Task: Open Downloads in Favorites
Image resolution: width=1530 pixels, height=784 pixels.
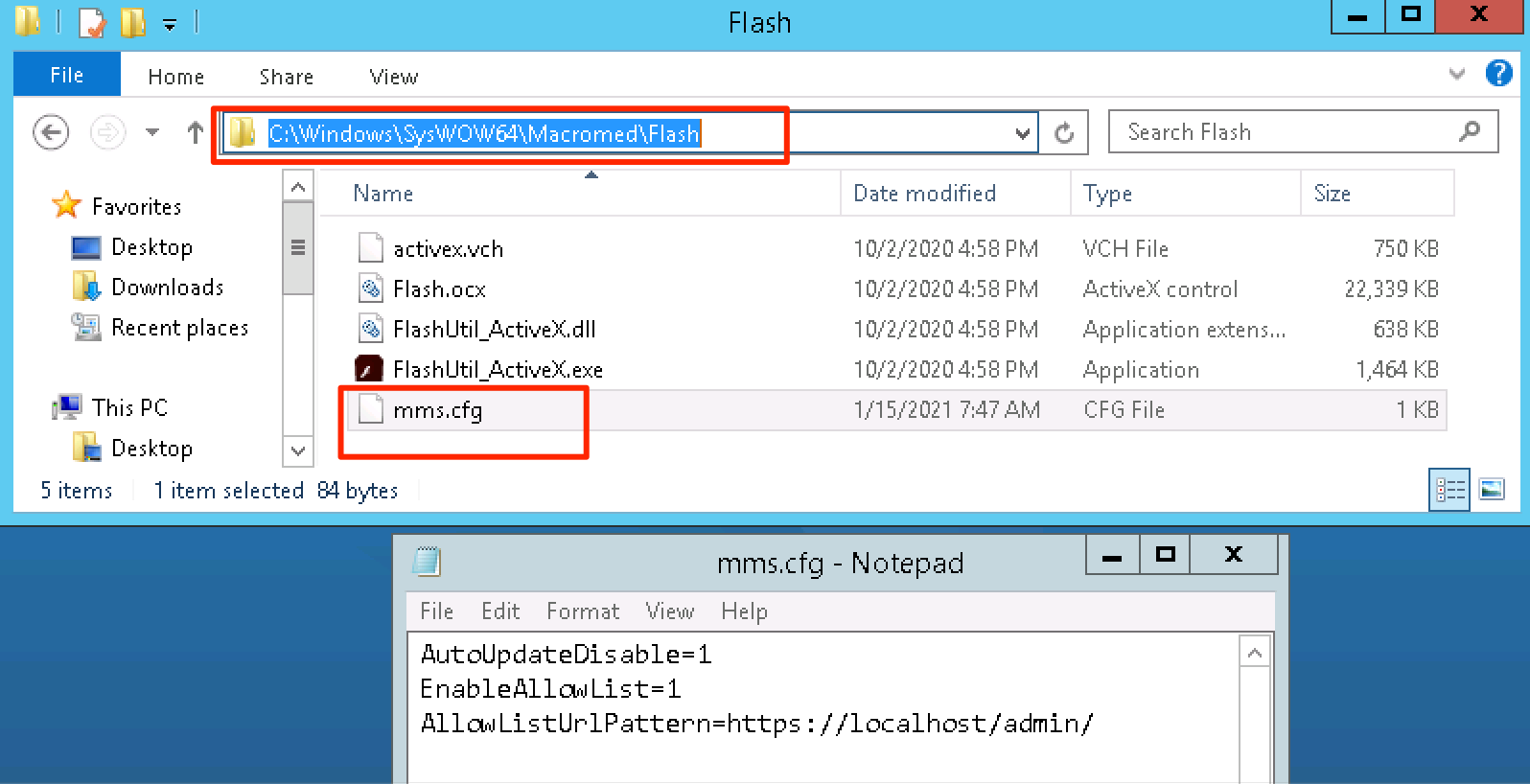Action: click(167, 288)
